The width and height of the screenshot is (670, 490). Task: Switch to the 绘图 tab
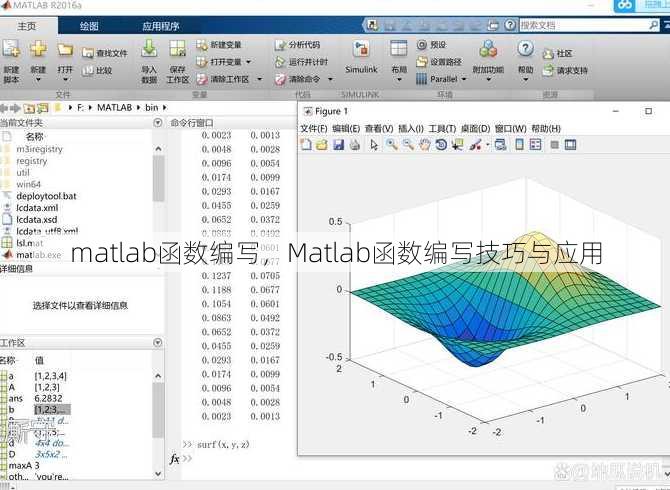point(89,26)
